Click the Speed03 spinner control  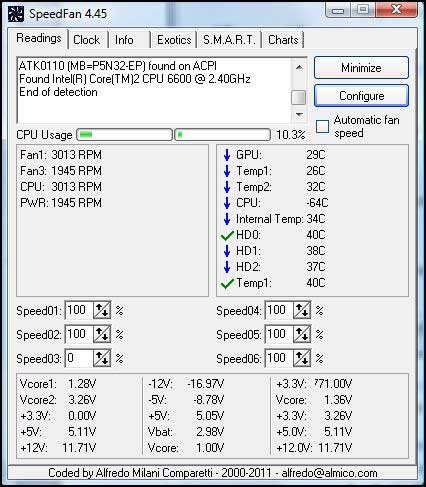[102, 358]
